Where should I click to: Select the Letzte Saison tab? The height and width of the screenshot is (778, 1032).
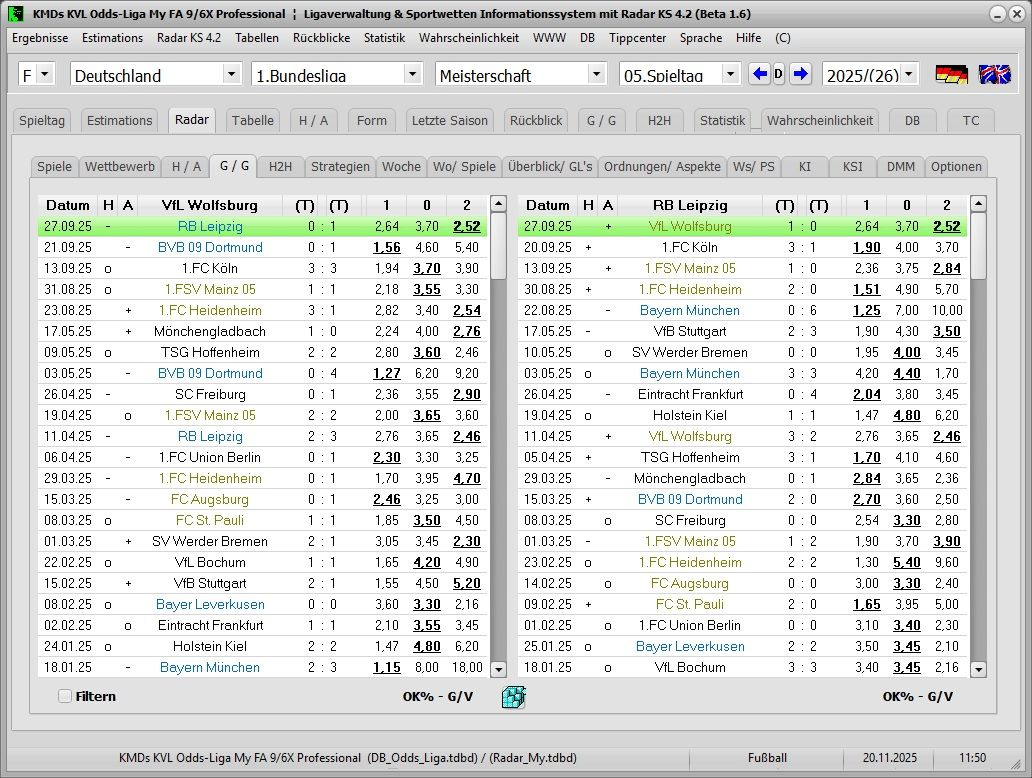450,120
